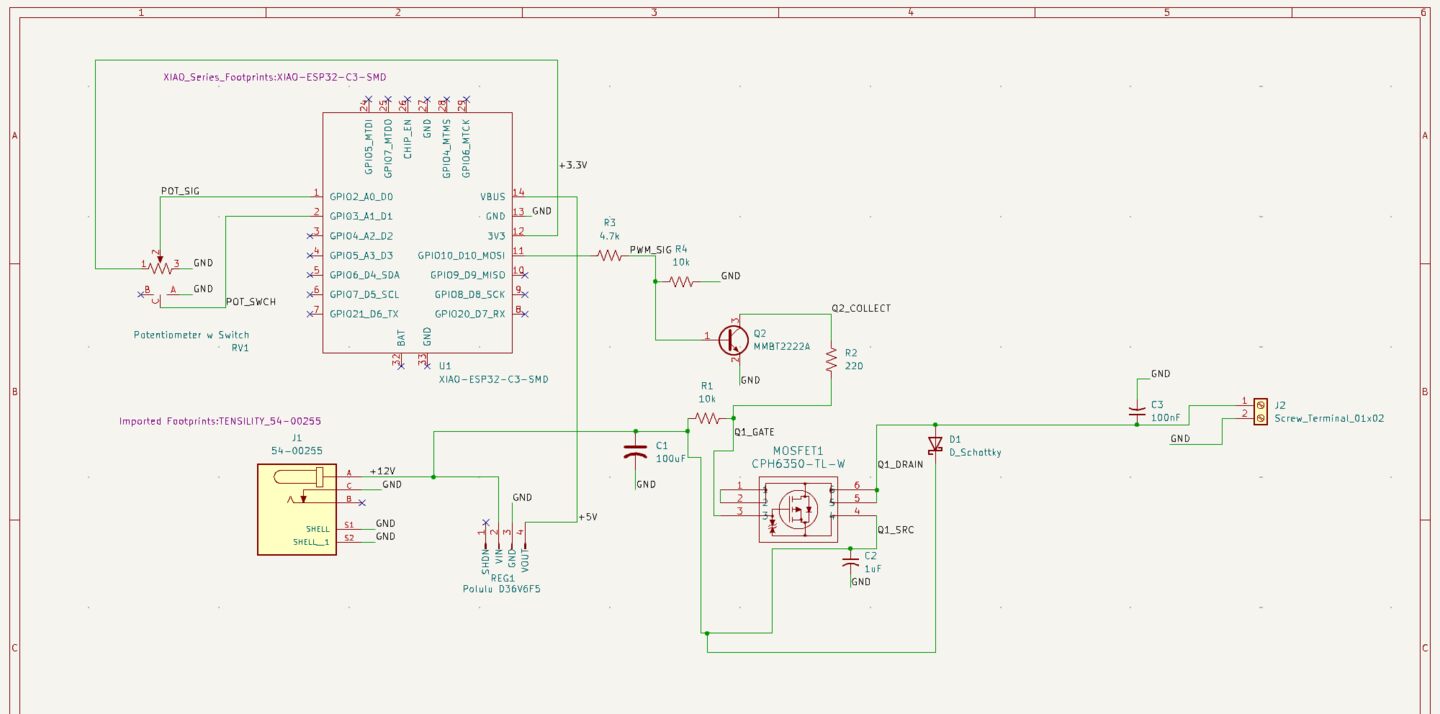The image size is (1440, 714).
Task: Select the R2 220 resistor symbol
Action: tap(830, 360)
